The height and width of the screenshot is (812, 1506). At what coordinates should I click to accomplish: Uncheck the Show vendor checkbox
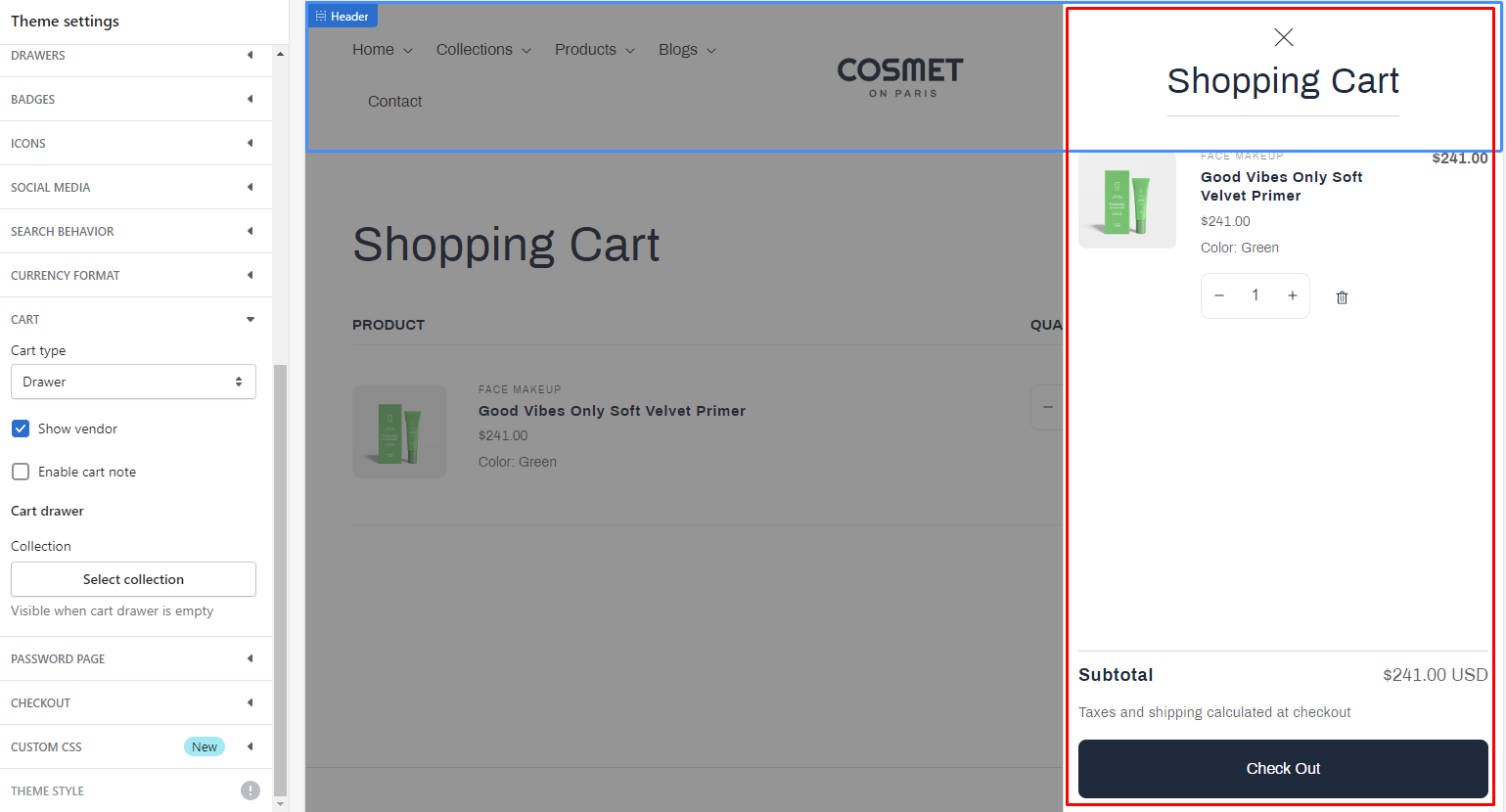point(21,429)
